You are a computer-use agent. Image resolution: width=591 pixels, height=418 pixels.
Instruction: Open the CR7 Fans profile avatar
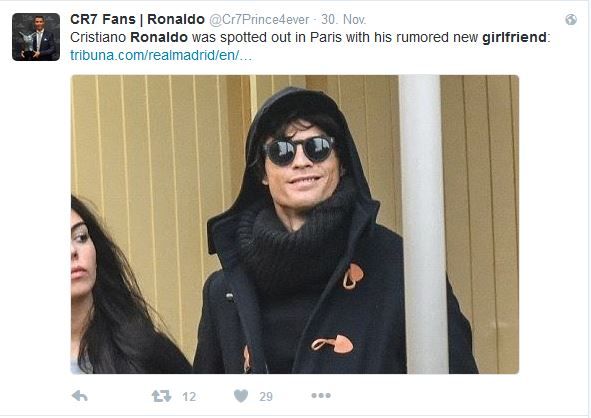point(36,37)
